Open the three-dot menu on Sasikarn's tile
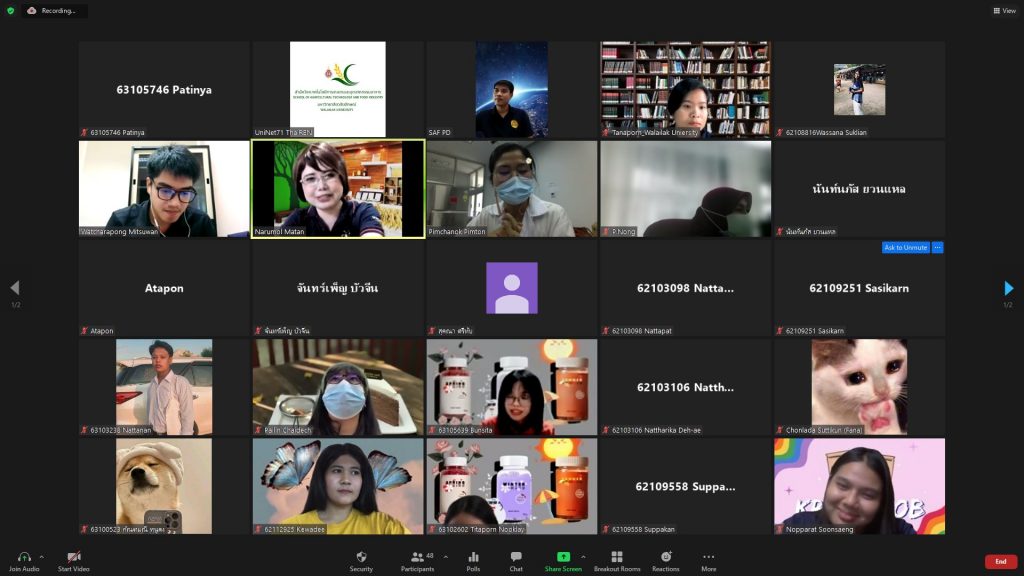 pyautogui.click(x=937, y=247)
